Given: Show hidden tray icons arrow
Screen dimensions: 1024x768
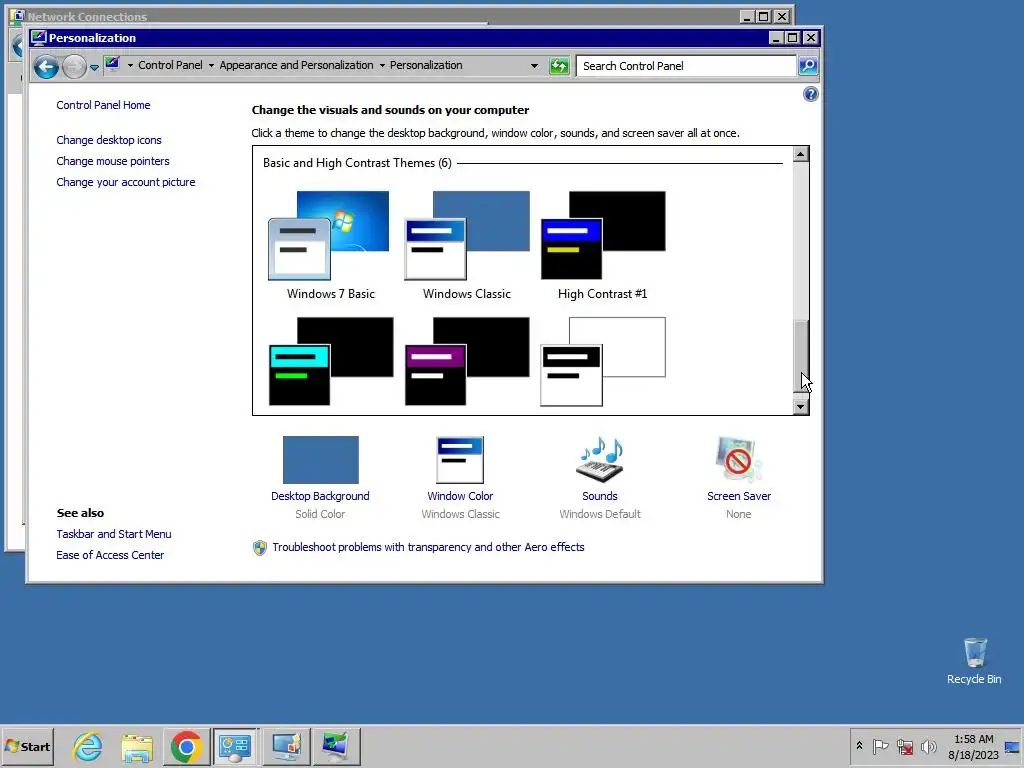Looking at the screenshot, I should click(x=859, y=746).
